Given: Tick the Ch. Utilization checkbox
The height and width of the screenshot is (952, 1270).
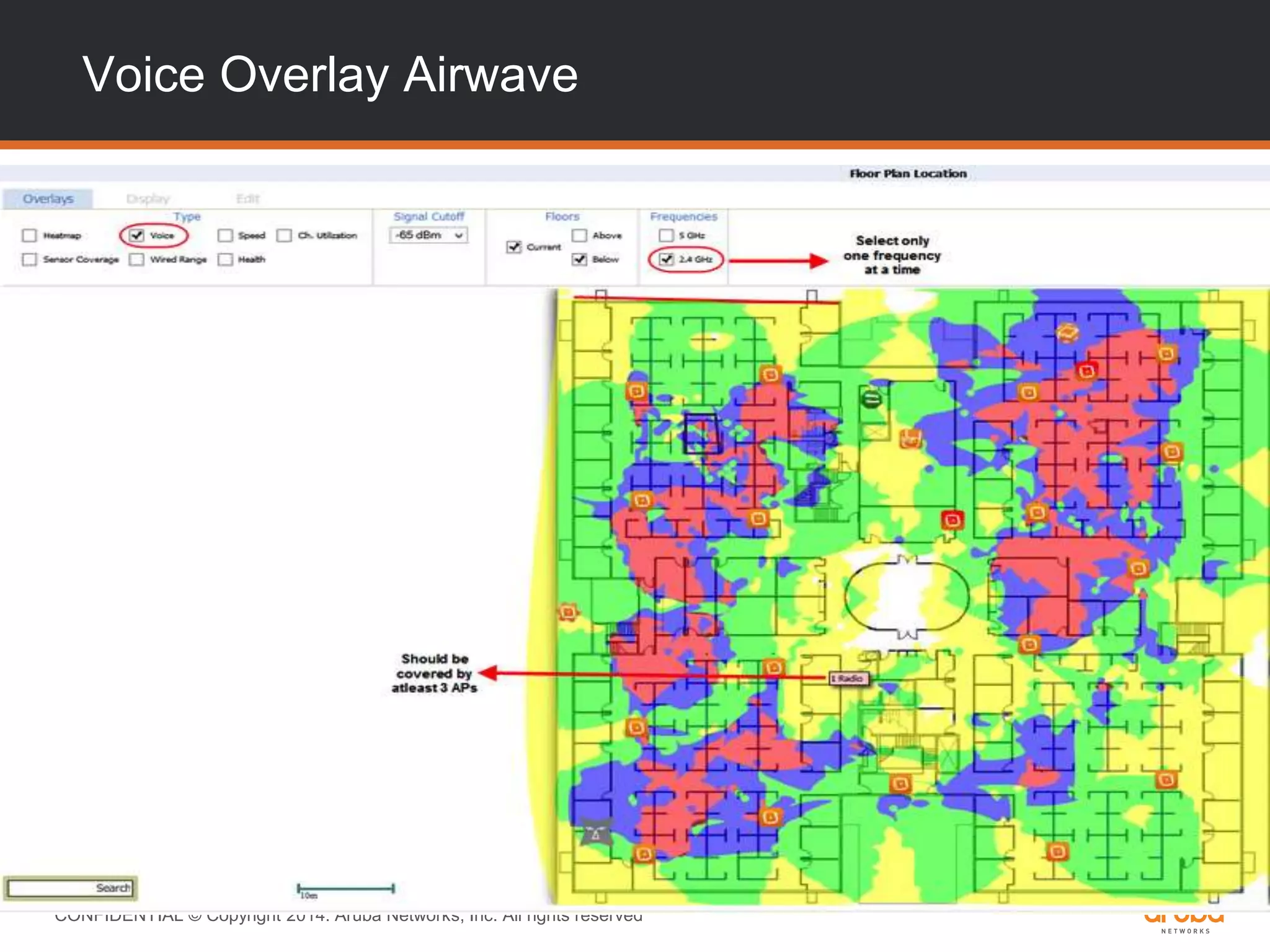Looking at the screenshot, I should tap(284, 236).
